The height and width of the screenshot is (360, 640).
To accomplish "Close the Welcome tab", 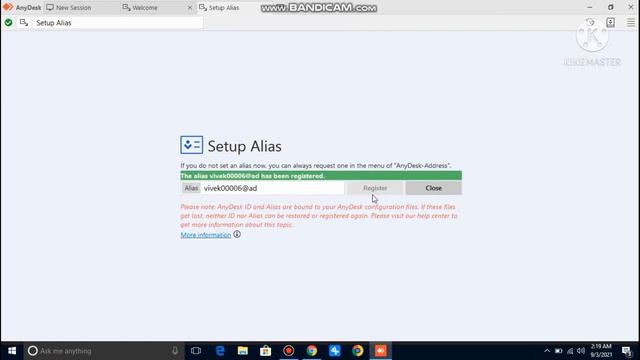I will click(190, 7).
